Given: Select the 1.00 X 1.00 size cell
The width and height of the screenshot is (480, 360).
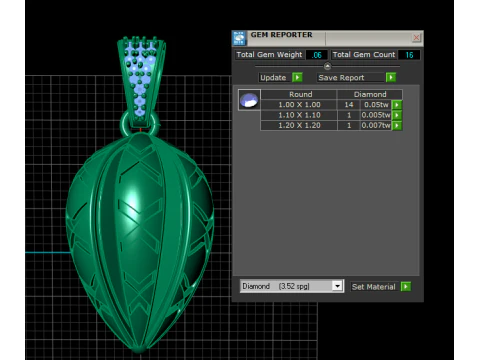Looking at the screenshot, I should click(x=299, y=105).
